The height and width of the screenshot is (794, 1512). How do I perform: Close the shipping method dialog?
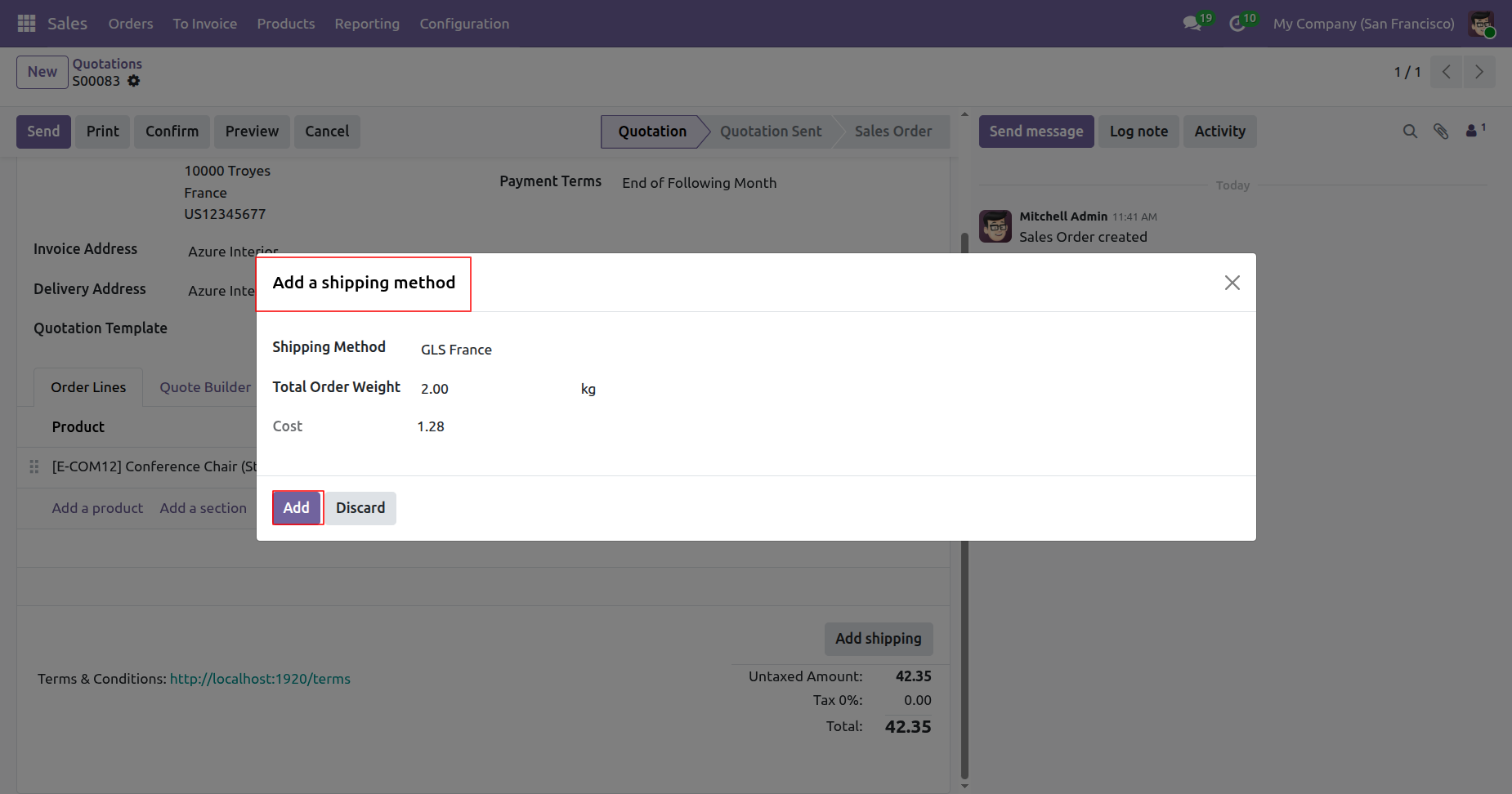pos(1232,283)
